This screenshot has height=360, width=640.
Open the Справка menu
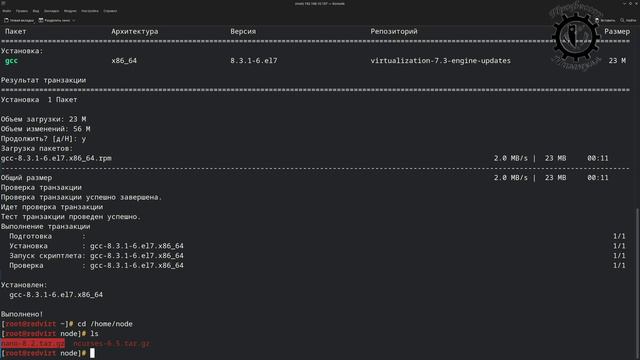coord(110,11)
